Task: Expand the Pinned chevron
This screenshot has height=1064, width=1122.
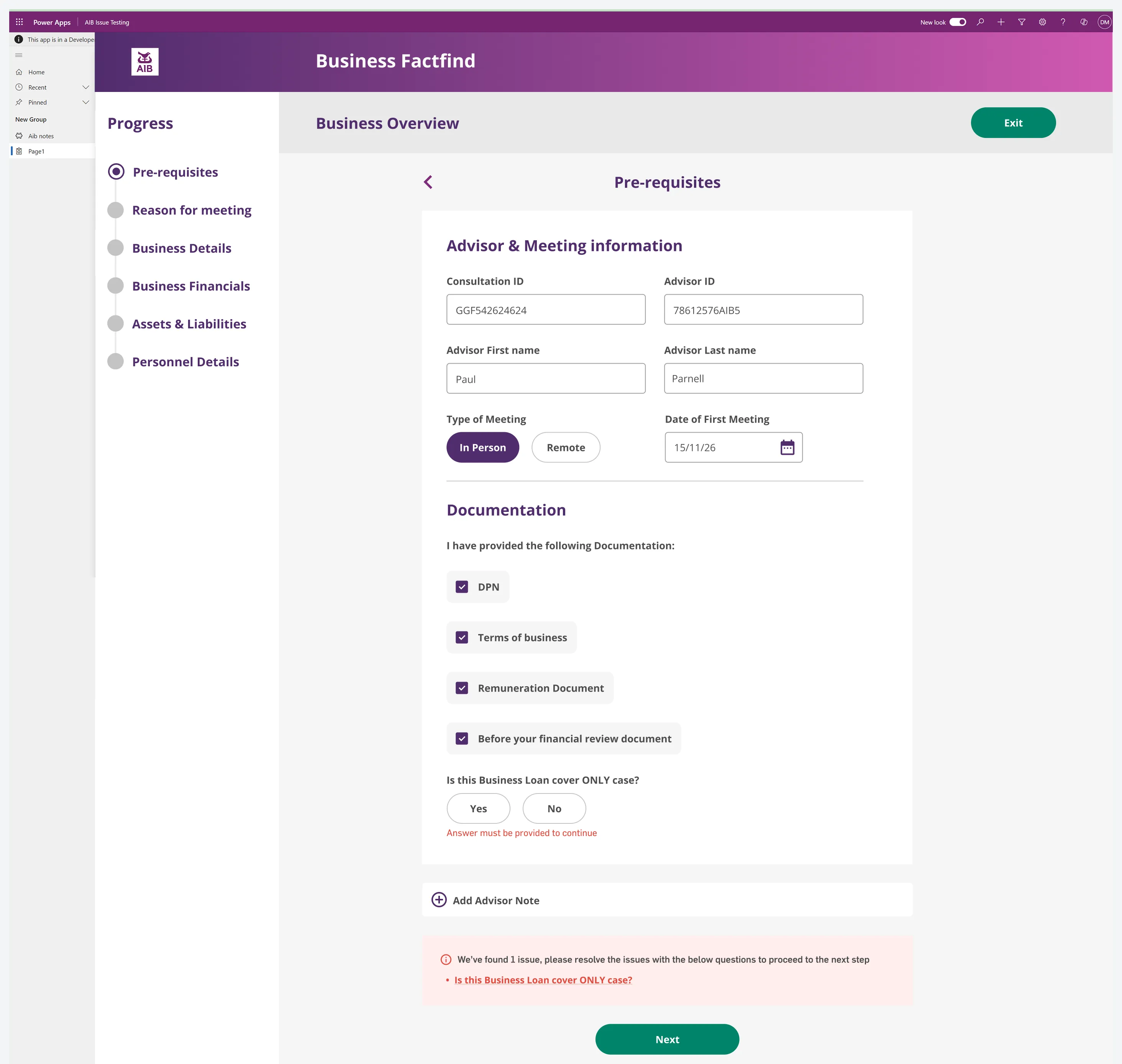Action: coord(86,102)
